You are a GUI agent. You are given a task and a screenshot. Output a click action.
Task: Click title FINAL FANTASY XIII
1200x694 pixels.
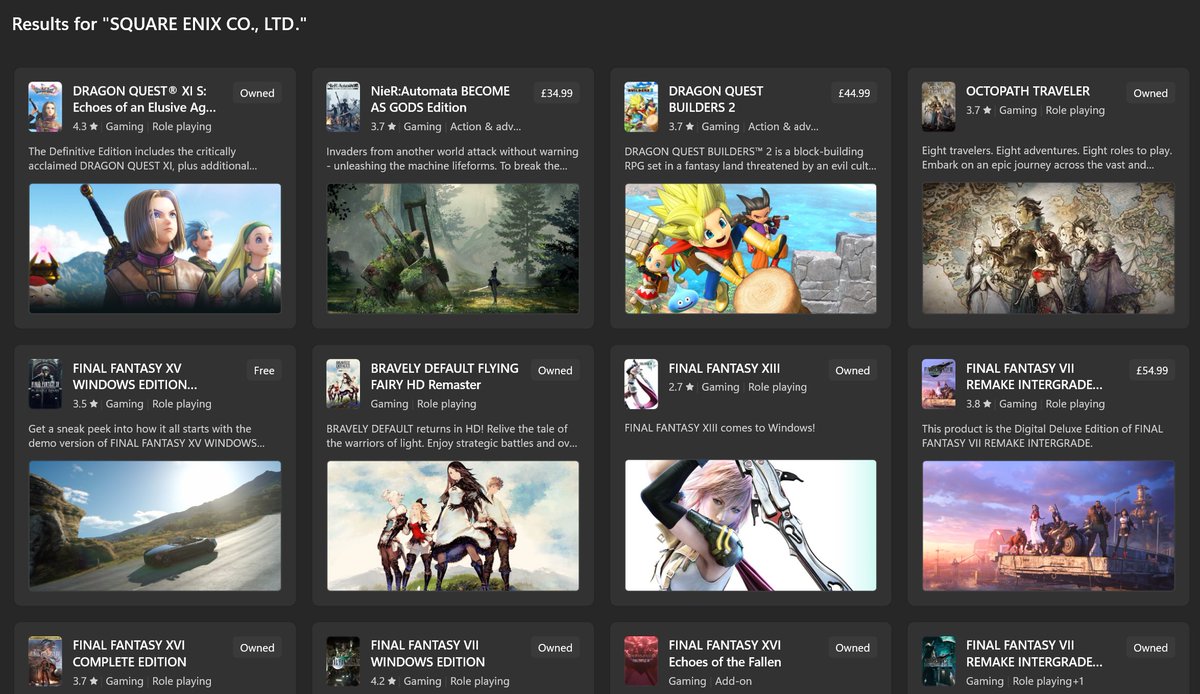725,368
